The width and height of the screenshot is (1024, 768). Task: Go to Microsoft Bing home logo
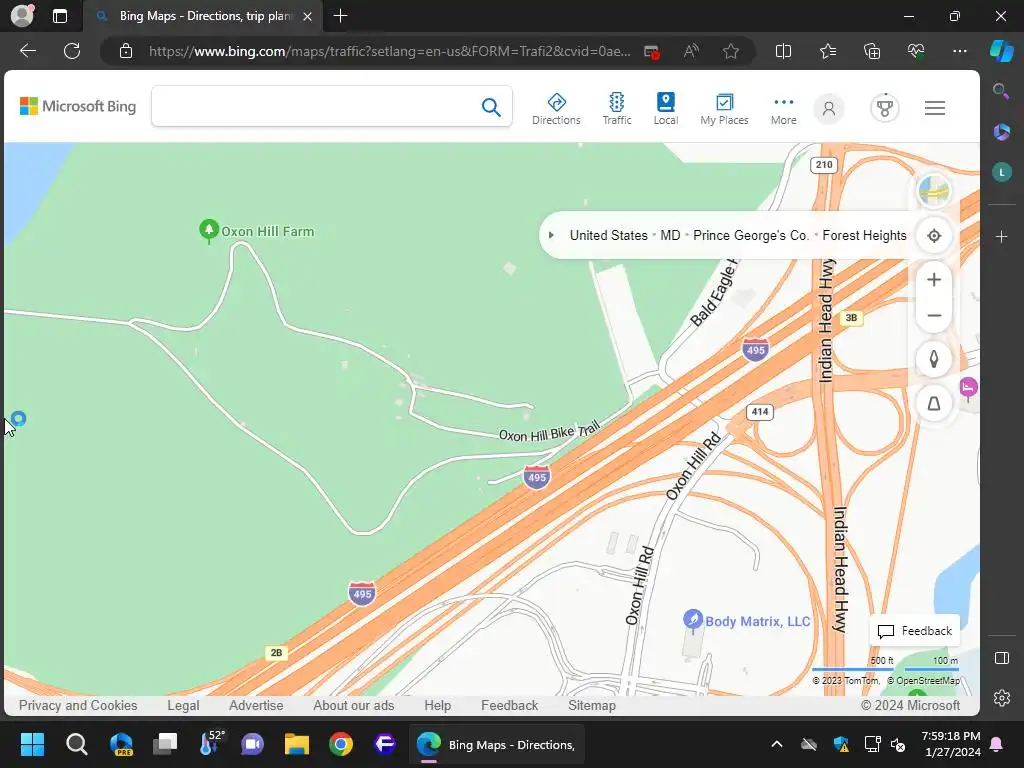[78, 106]
